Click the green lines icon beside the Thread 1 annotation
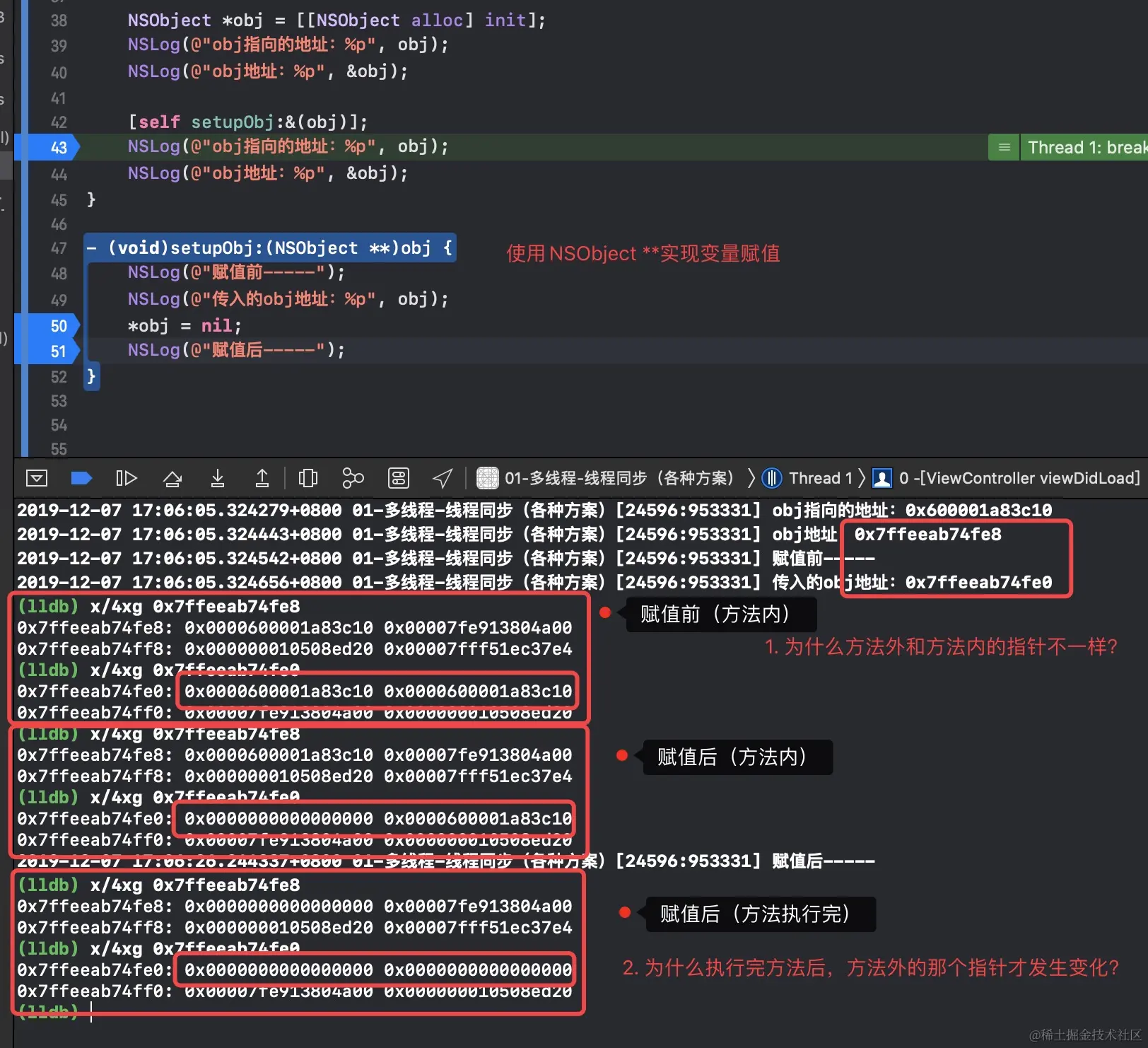Screen dimensions: 1148x1048 pos(1004,147)
